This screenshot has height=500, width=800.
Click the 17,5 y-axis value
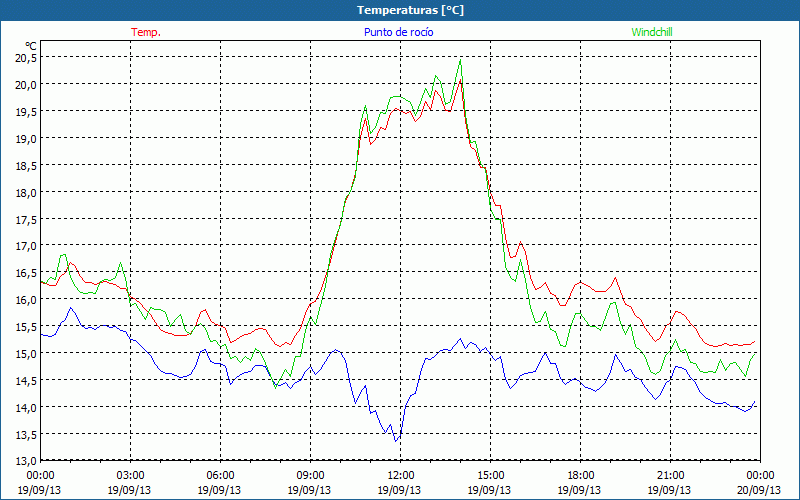(x=26, y=219)
